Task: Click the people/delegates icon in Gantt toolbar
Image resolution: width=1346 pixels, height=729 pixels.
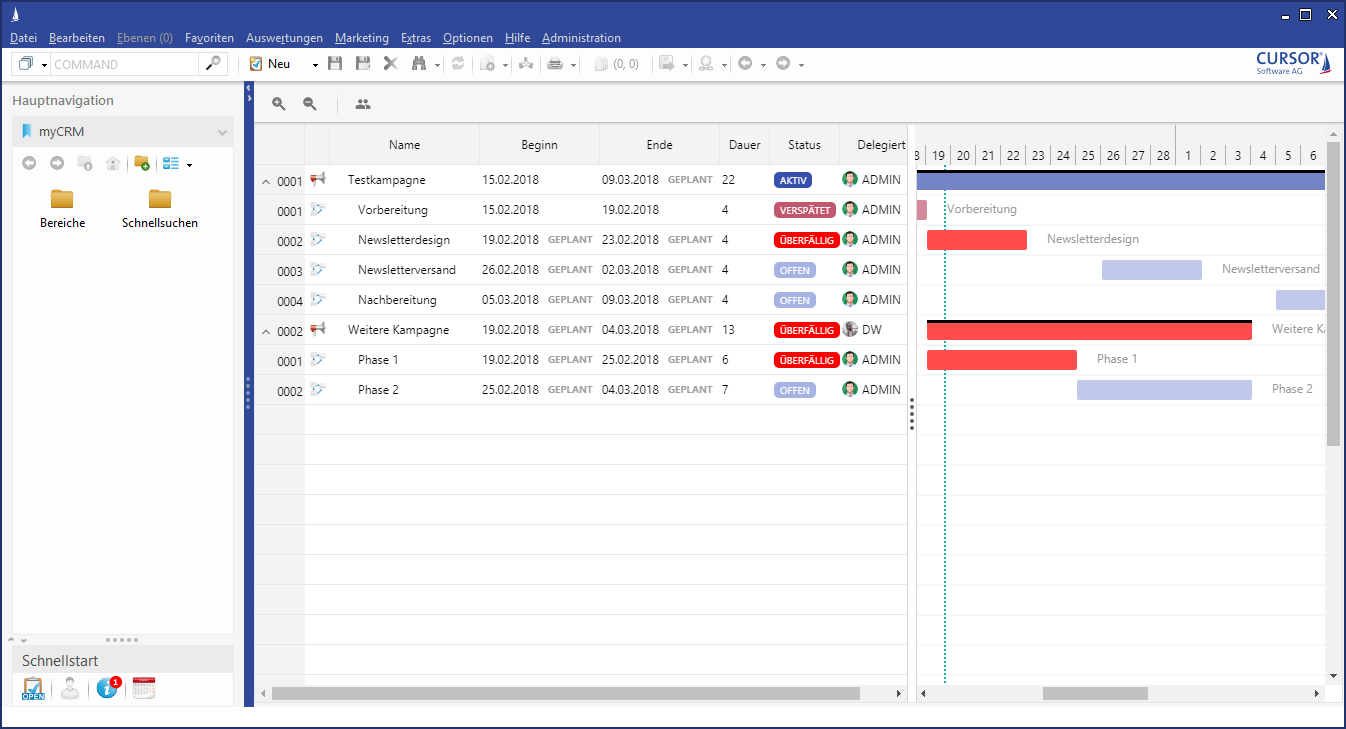Action: [x=362, y=104]
